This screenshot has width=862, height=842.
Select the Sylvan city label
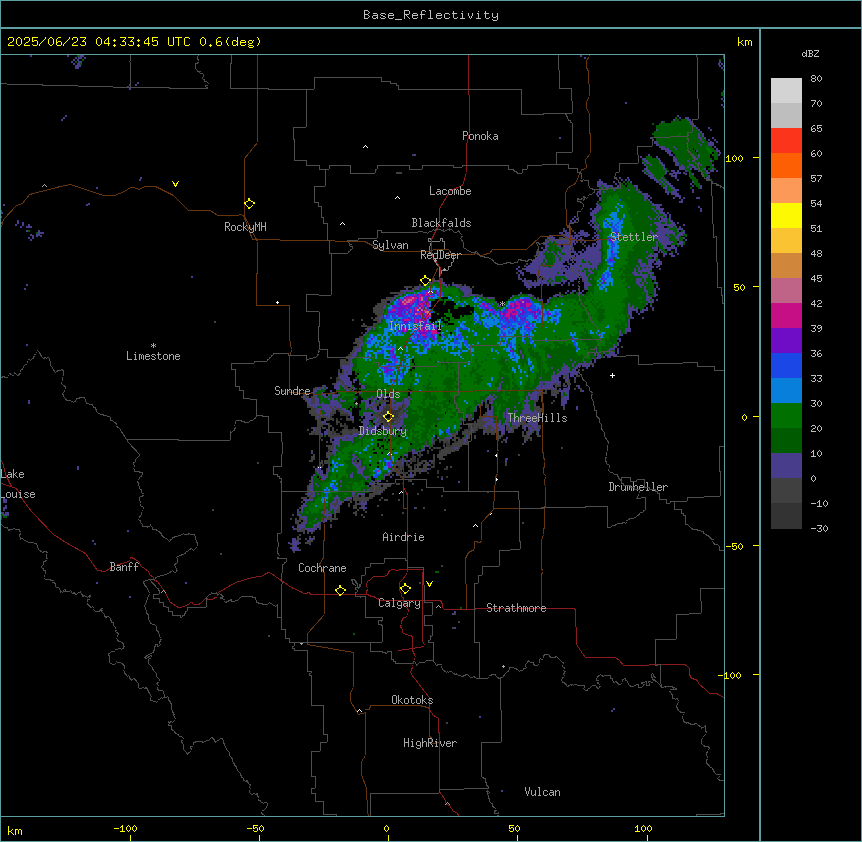pos(390,245)
